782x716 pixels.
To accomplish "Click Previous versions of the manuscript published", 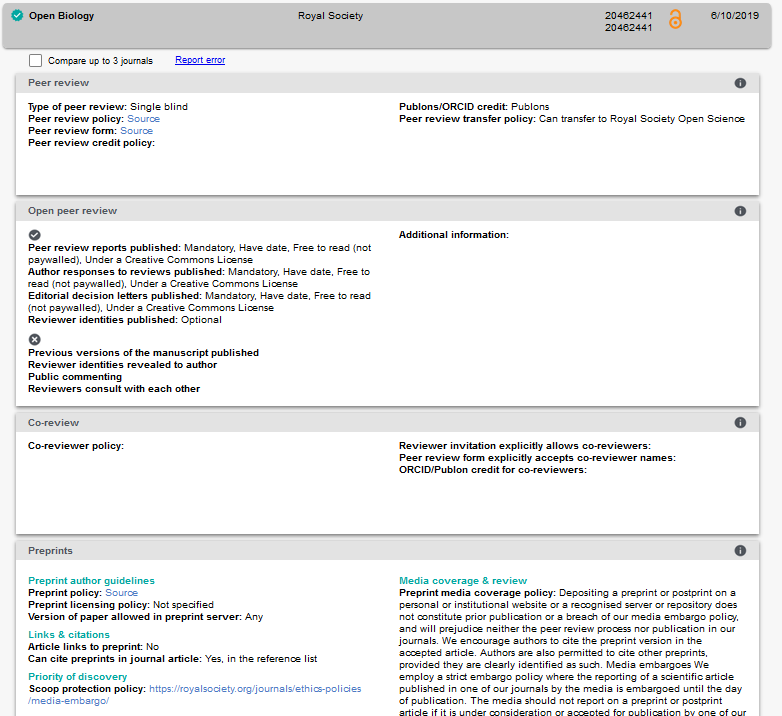I will tap(143, 353).
